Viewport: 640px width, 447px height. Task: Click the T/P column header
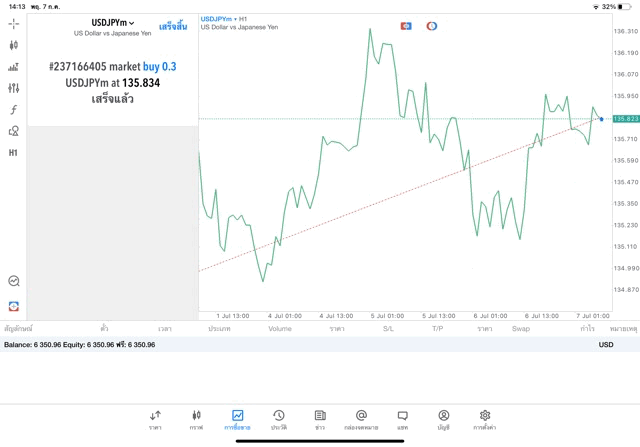(x=438, y=329)
